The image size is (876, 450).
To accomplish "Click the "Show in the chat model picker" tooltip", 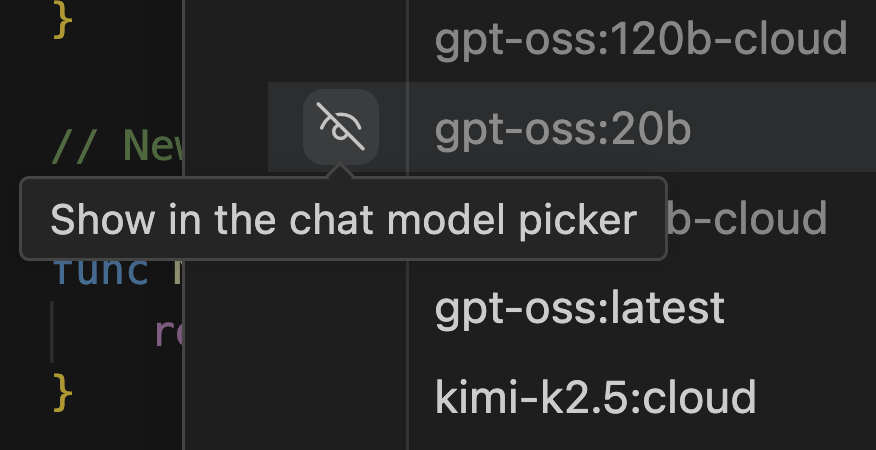I will [343, 219].
